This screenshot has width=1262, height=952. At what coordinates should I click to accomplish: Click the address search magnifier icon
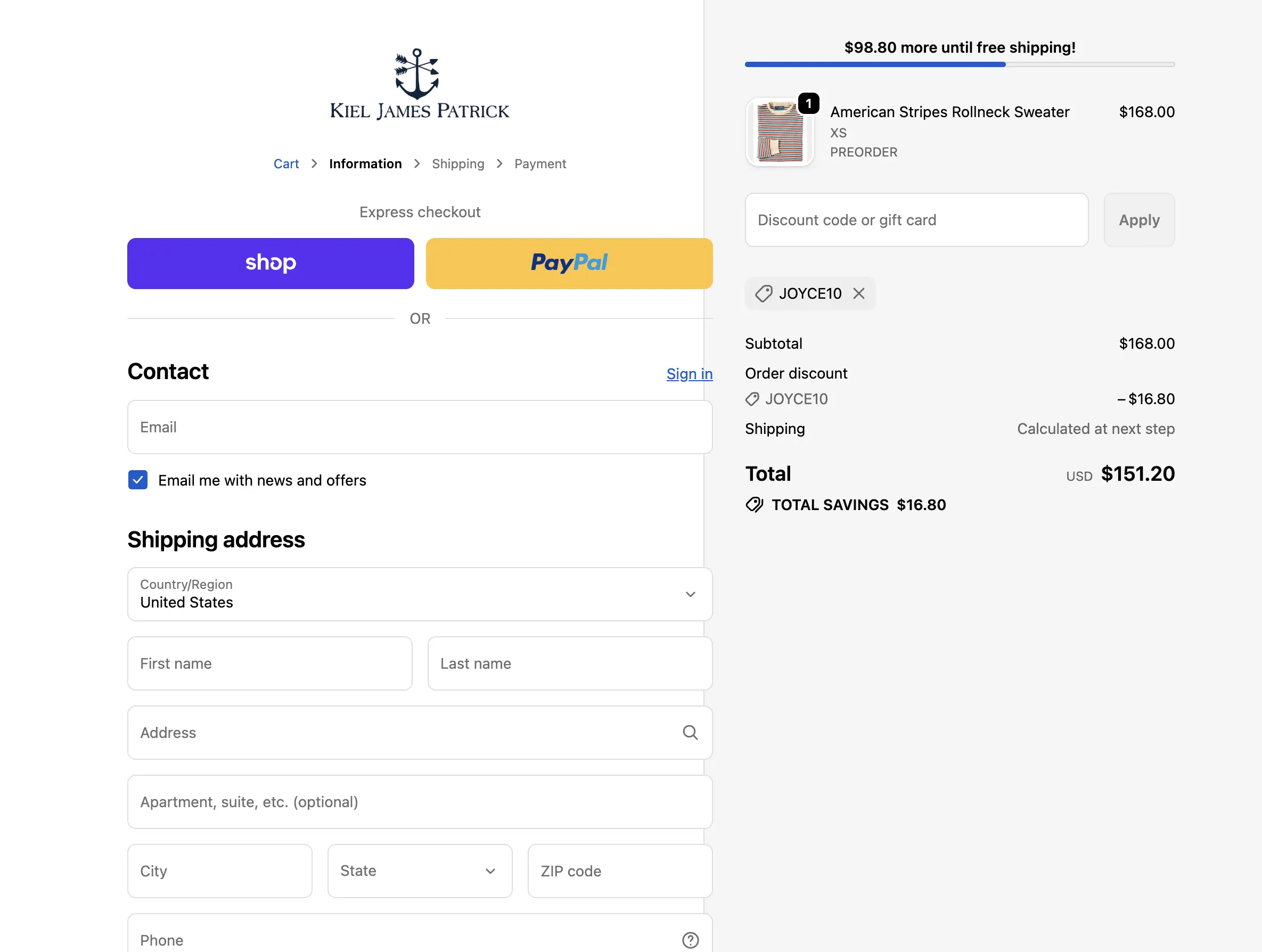[x=690, y=733]
